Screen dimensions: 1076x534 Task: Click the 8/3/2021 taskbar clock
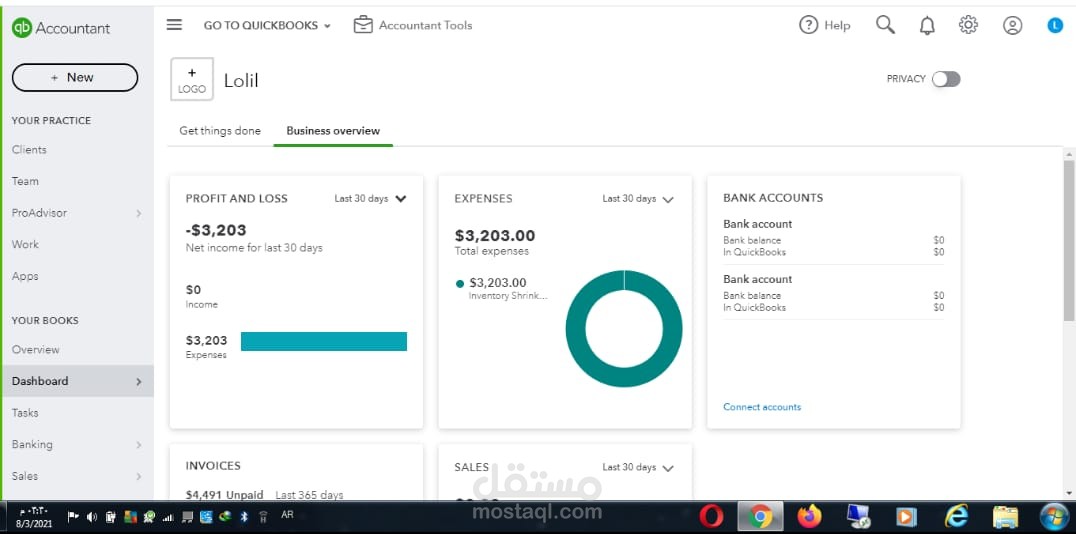32,517
